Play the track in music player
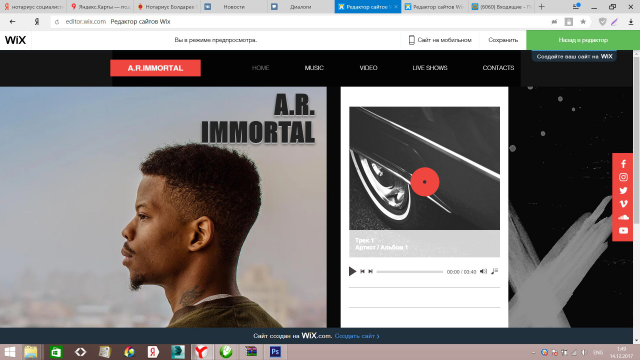 pyautogui.click(x=352, y=271)
